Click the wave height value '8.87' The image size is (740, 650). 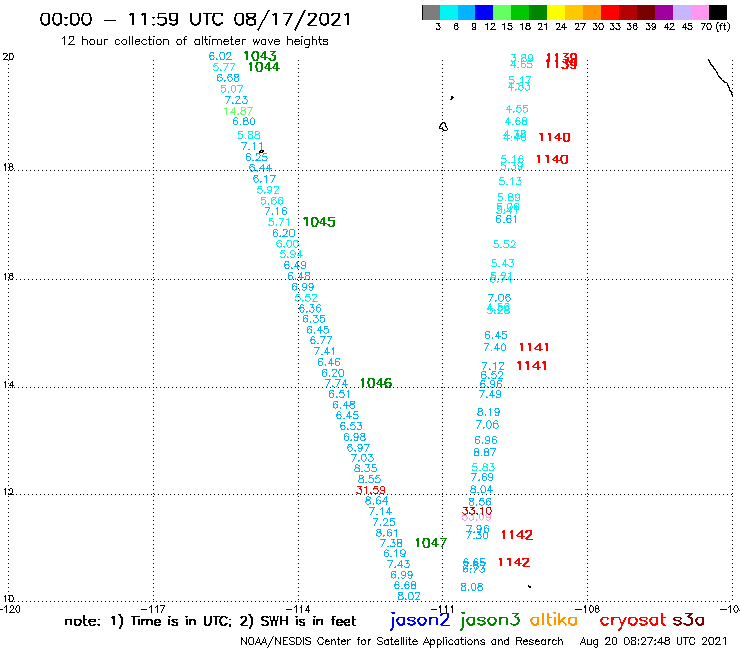point(485,452)
